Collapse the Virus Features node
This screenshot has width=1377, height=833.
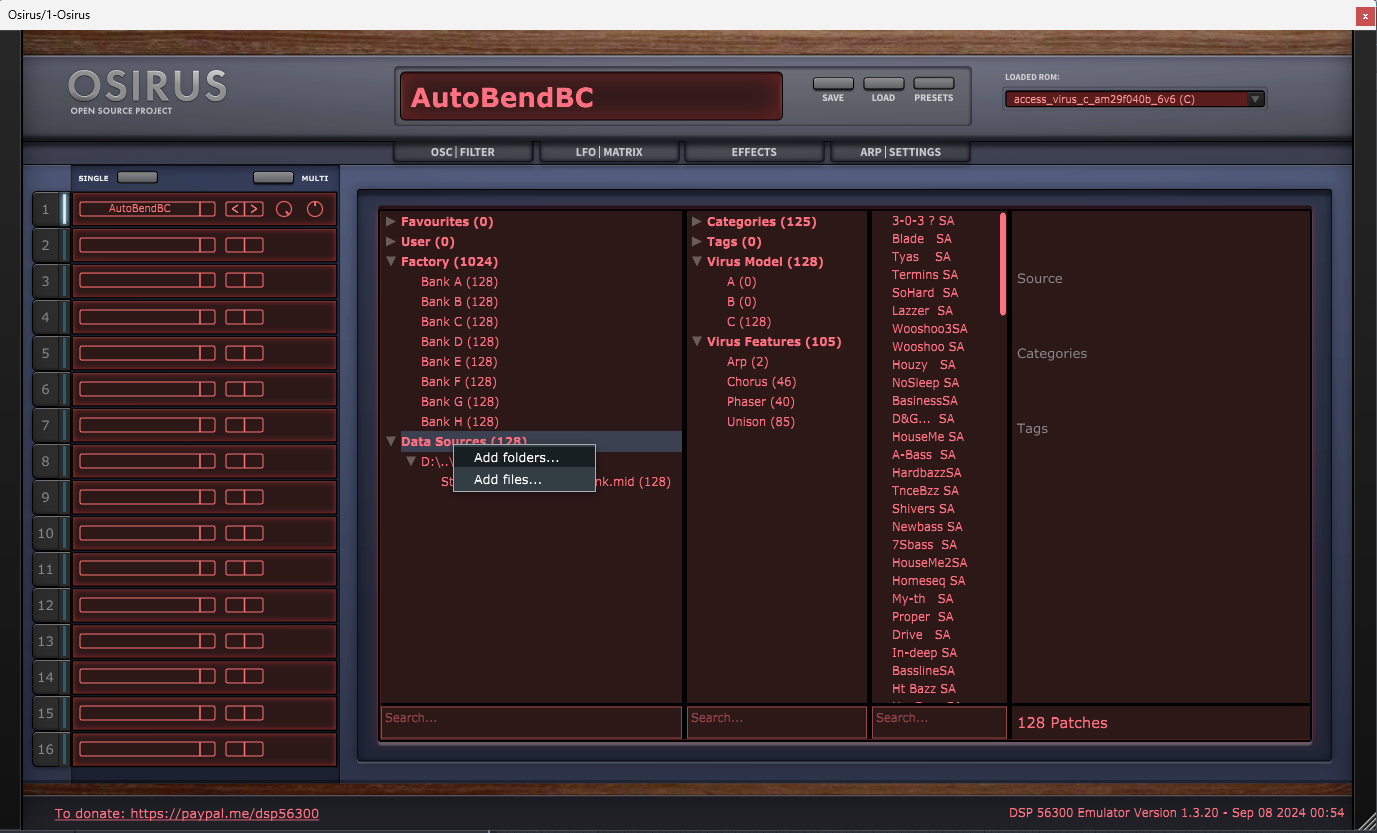(697, 342)
